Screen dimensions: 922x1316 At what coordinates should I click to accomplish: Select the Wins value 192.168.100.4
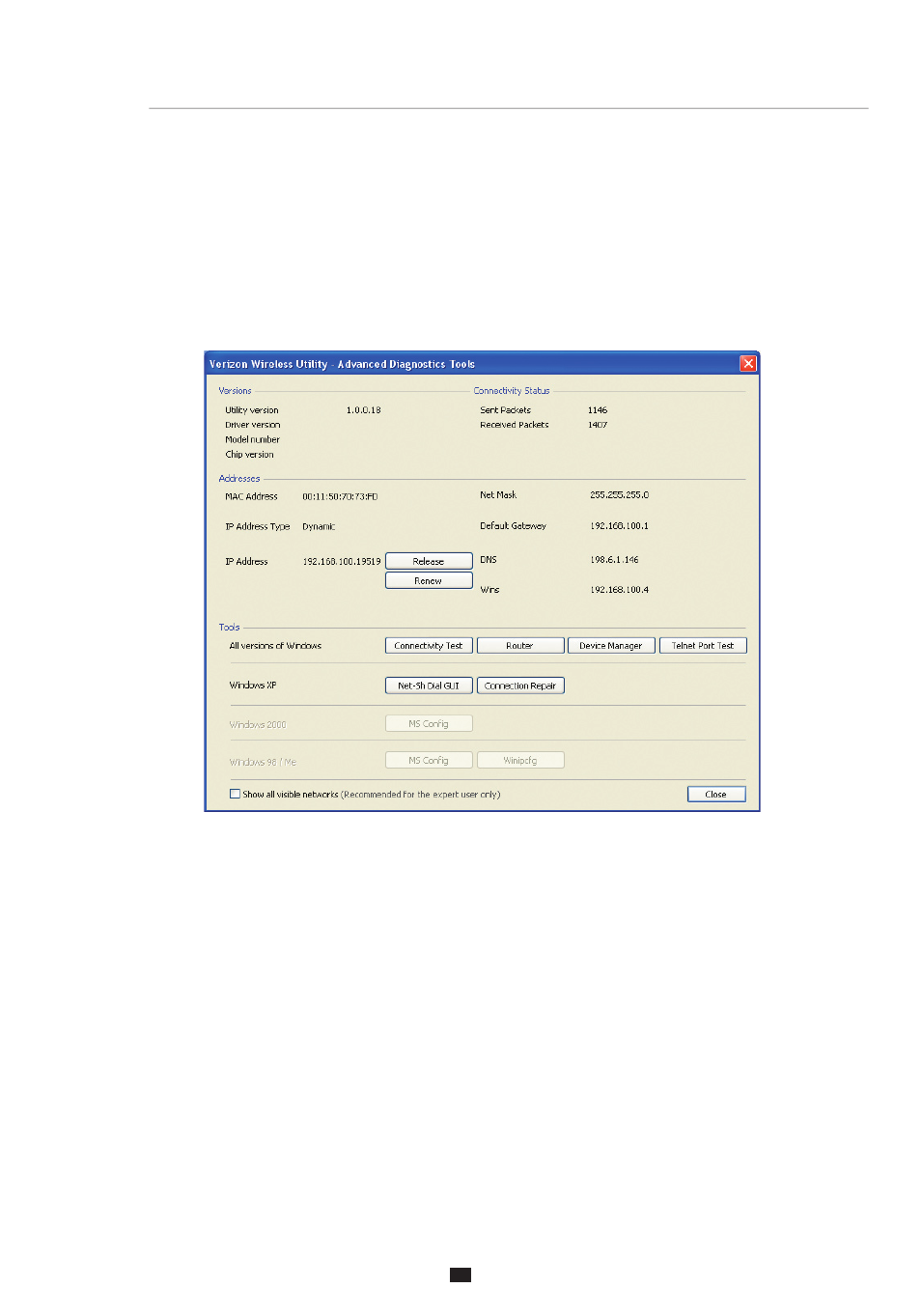620,589
